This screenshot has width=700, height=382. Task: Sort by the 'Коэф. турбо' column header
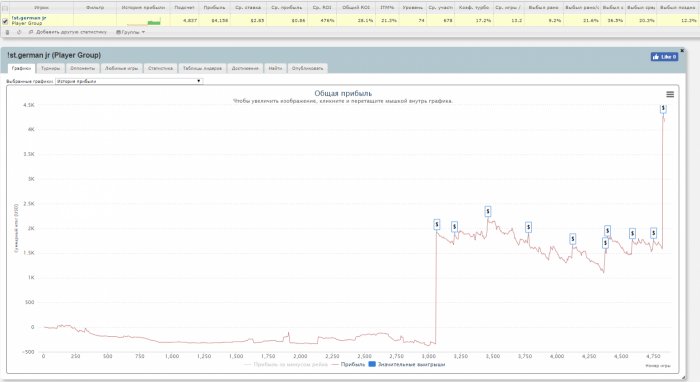coord(474,8)
